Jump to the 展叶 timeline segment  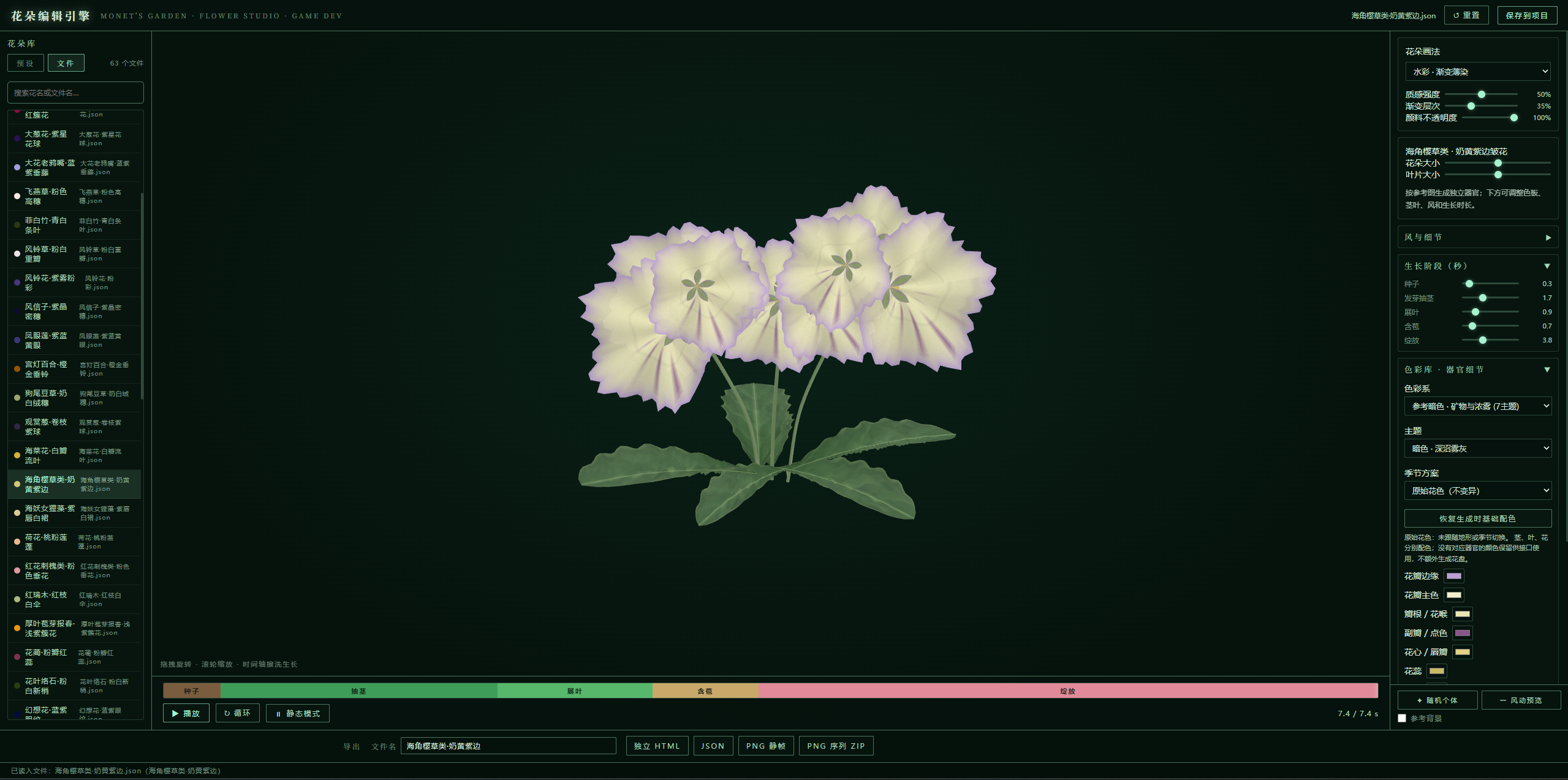coord(575,691)
